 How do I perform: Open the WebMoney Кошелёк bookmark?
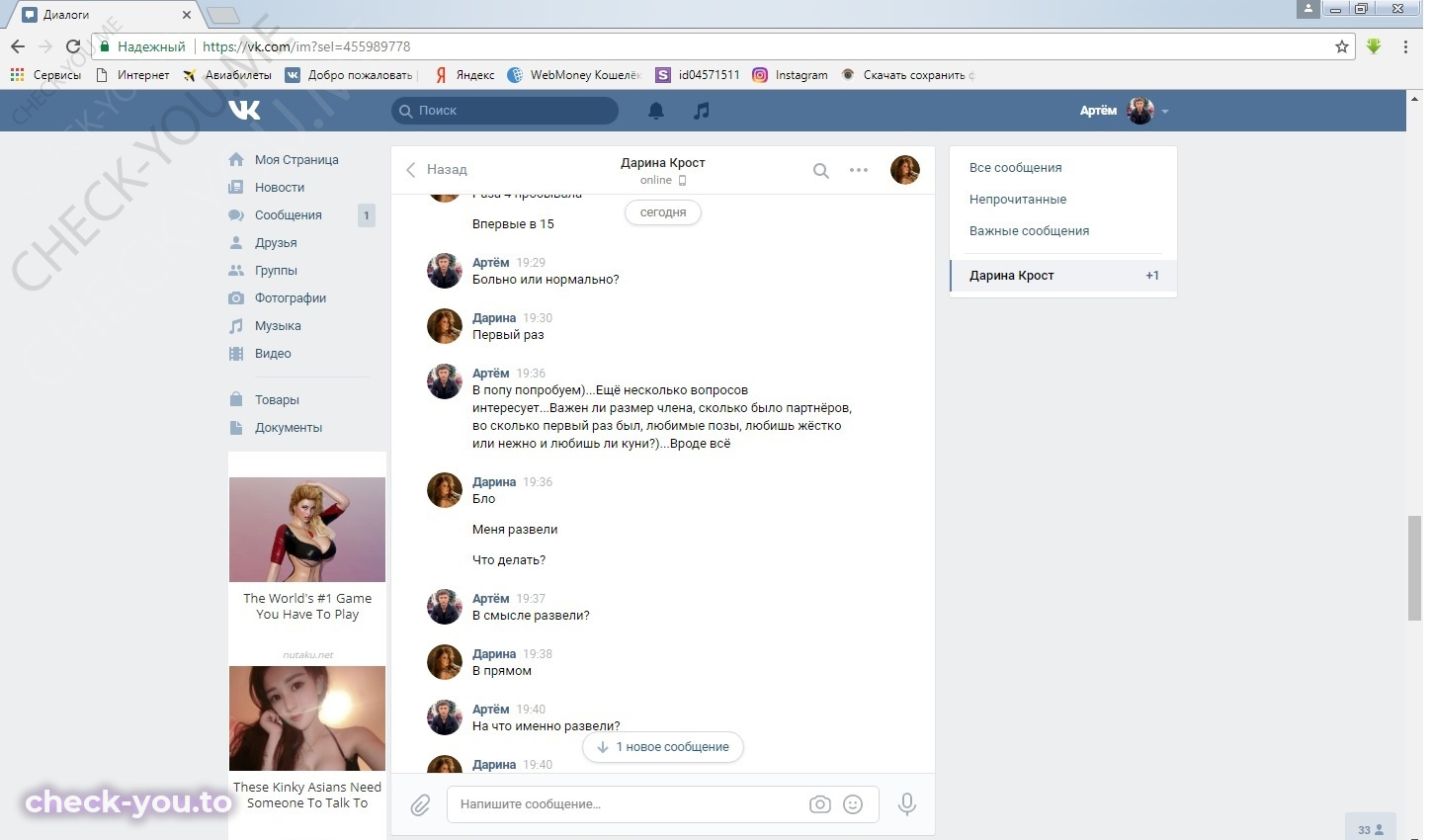(x=574, y=75)
